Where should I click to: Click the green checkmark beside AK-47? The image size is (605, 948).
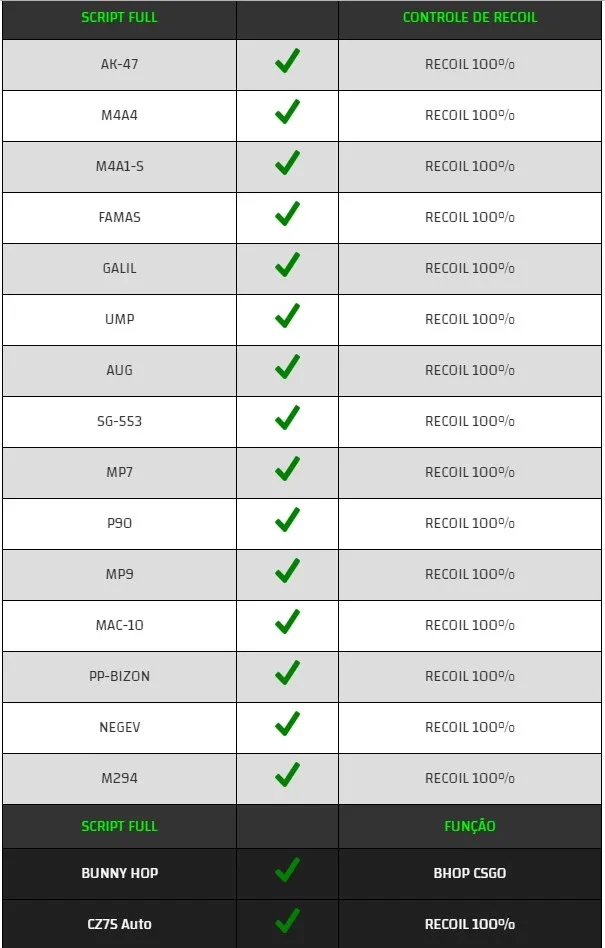click(287, 62)
